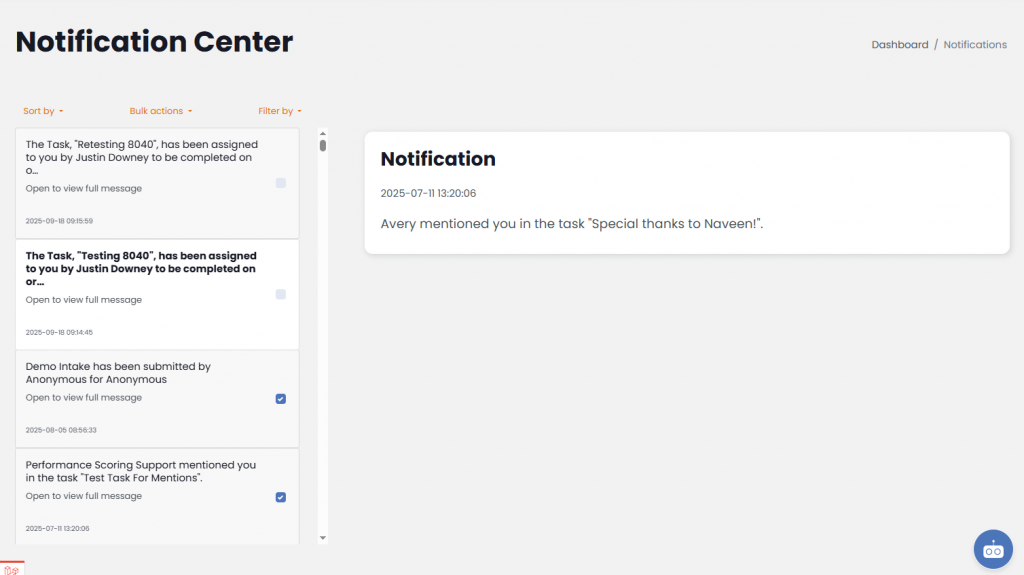The height and width of the screenshot is (575, 1024).
Task: Select the "Retesting 8040" task notification
Action: coord(142,157)
